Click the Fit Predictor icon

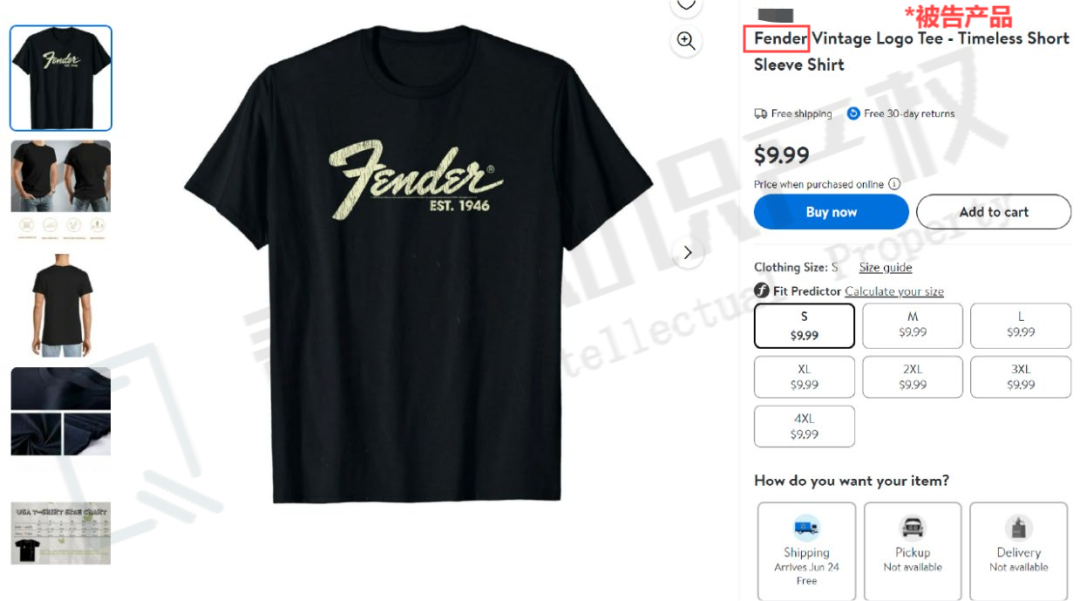(761, 291)
